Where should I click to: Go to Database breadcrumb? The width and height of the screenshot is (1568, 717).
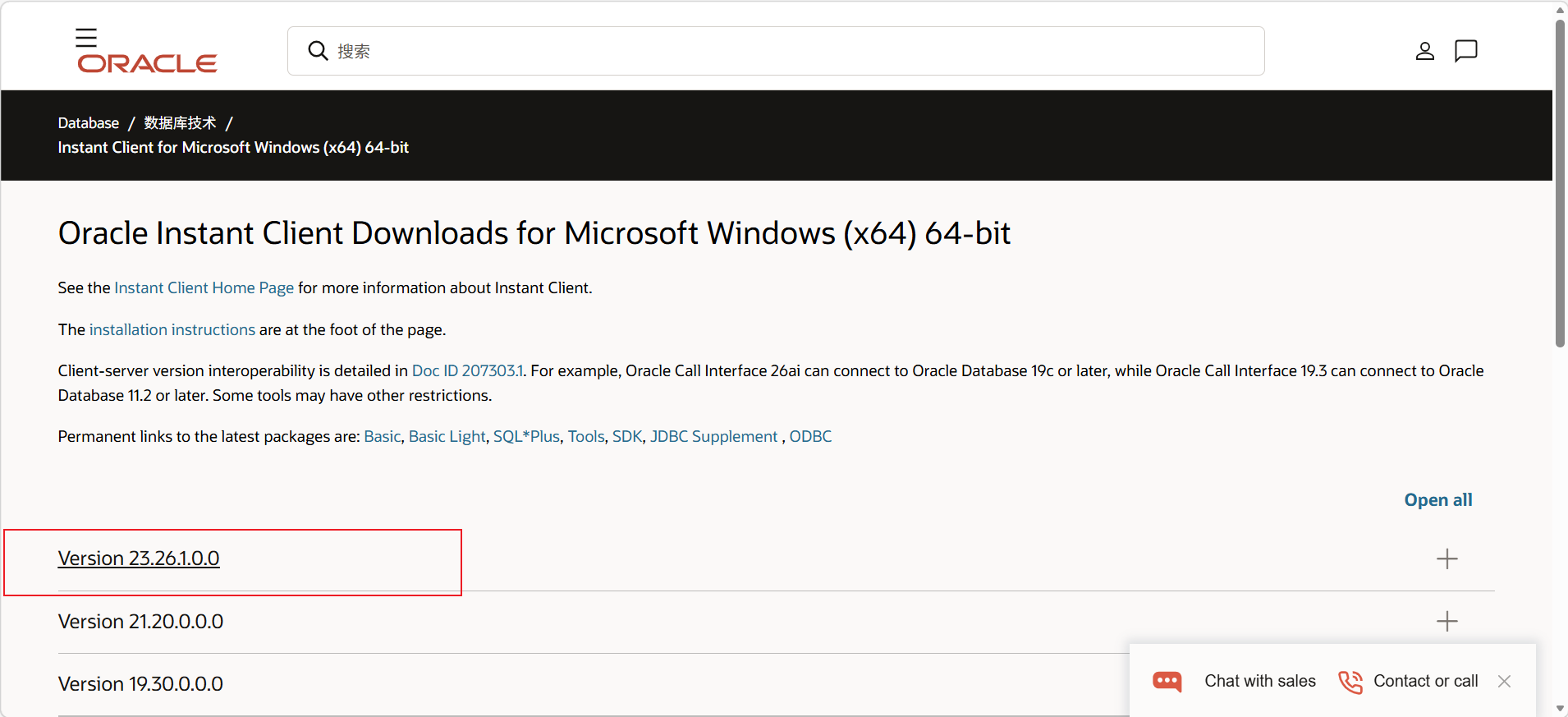click(x=89, y=123)
